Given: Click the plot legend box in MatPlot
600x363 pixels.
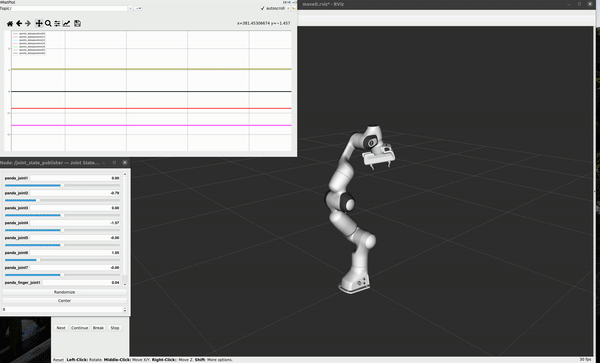Looking at the screenshot, I should click(29, 43).
